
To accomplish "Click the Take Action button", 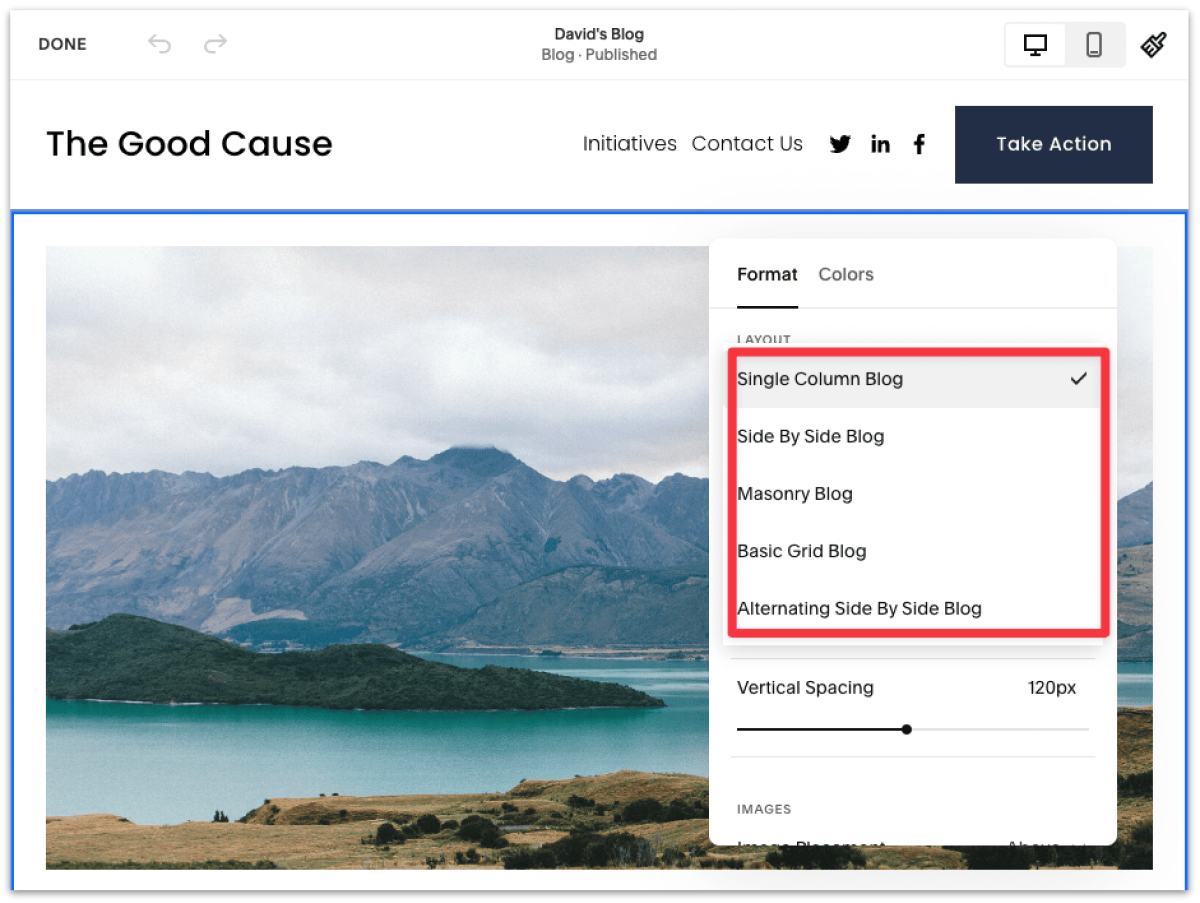I will (x=1053, y=144).
